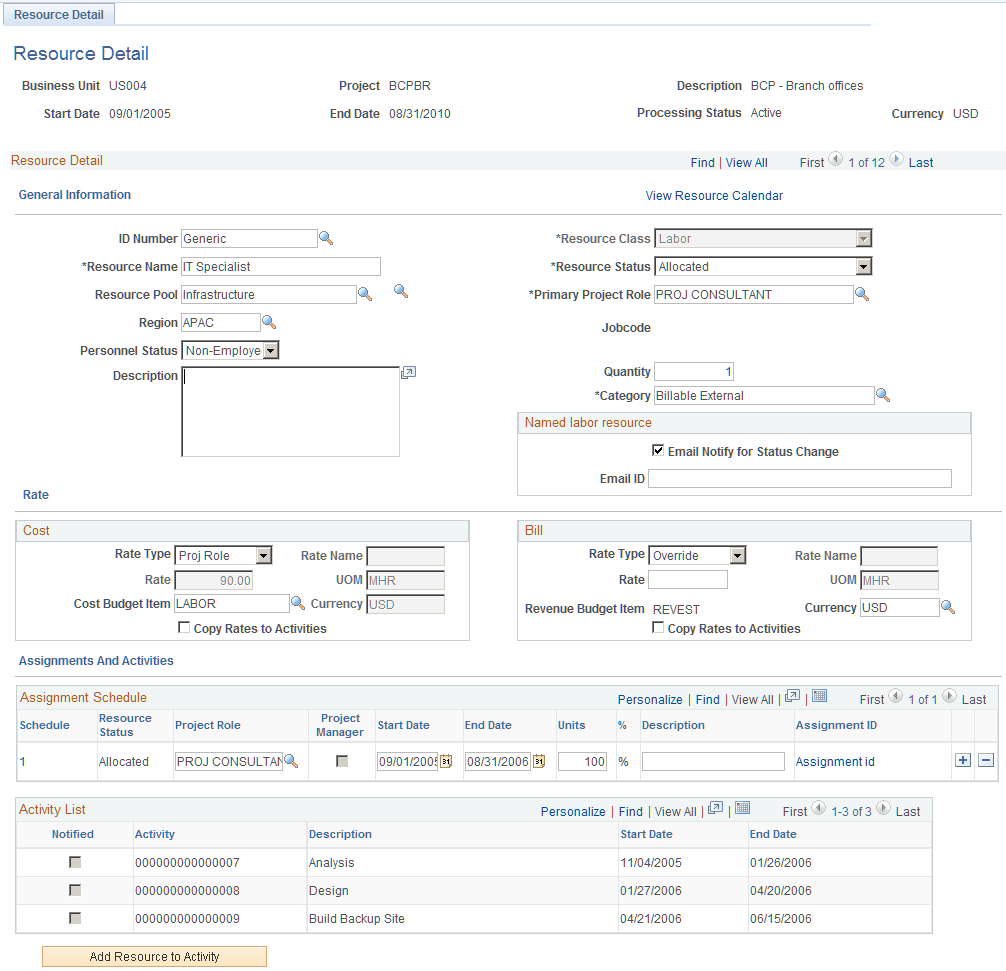Open the End Date calendar in Assignment Schedule
This screenshot has height=971, width=1006.
tap(539, 761)
